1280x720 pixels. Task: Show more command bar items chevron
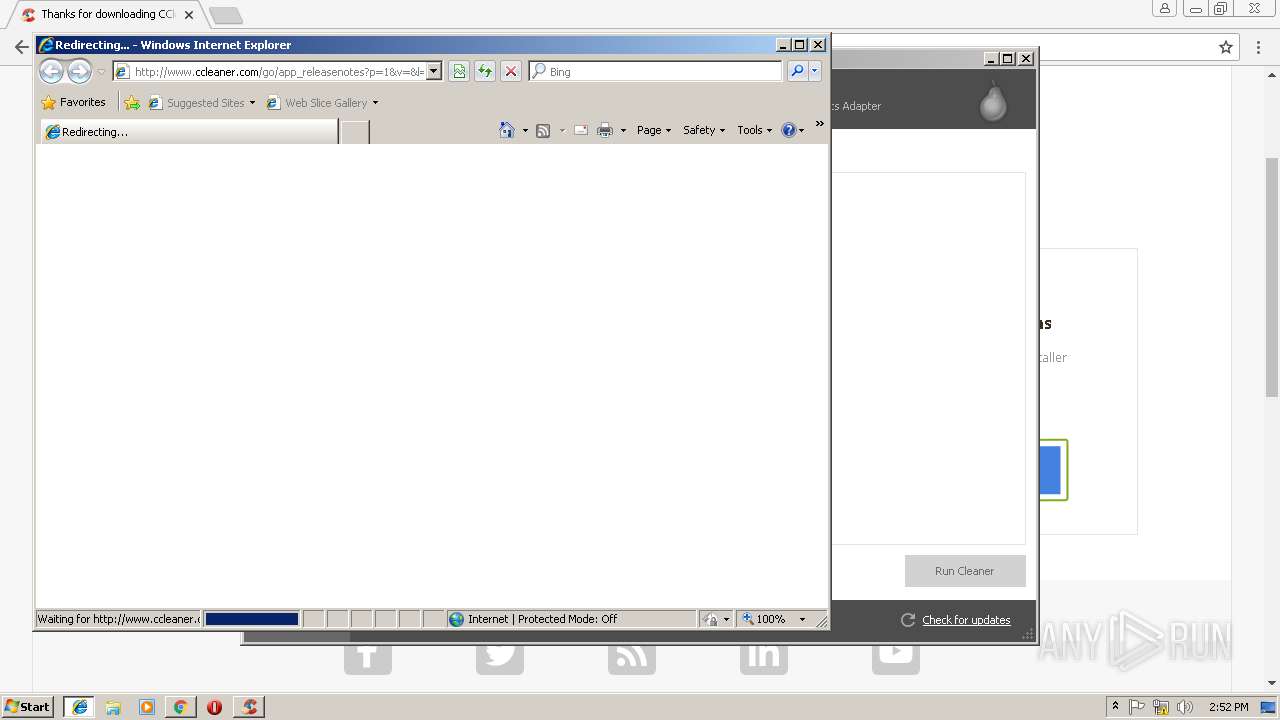[x=819, y=124]
